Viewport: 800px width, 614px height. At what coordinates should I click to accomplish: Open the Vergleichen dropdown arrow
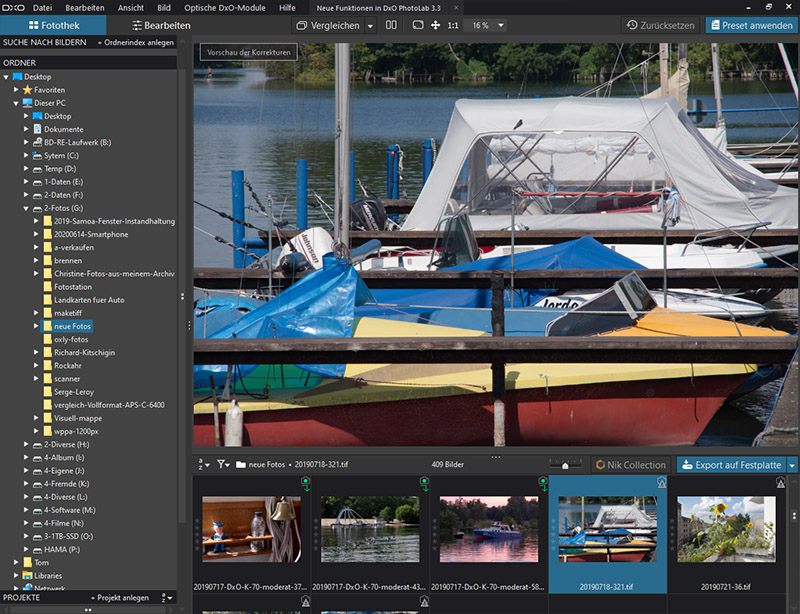(370, 25)
